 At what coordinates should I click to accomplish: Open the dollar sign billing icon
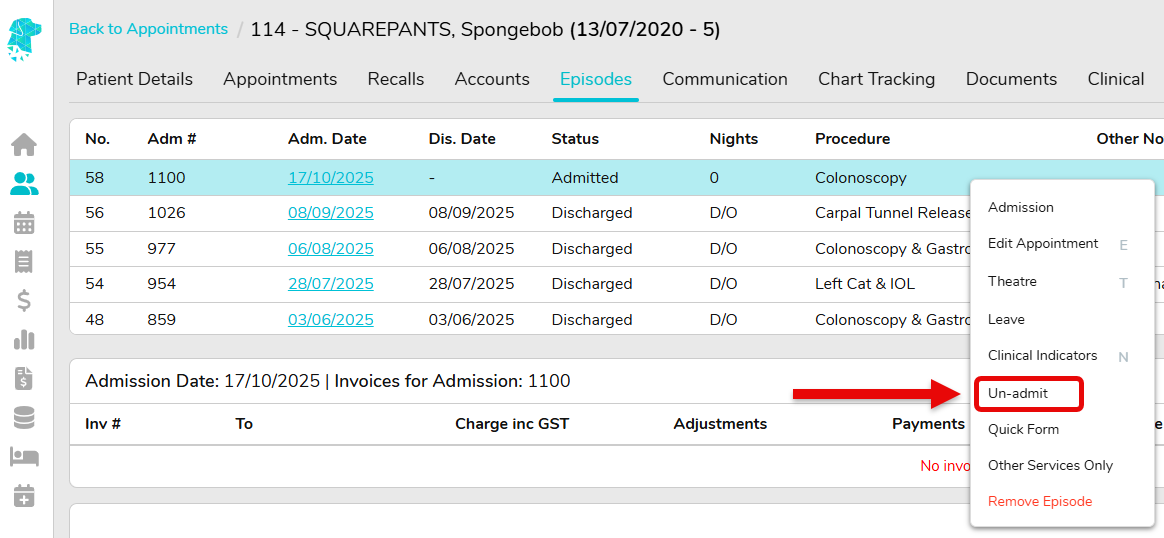coord(24,300)
